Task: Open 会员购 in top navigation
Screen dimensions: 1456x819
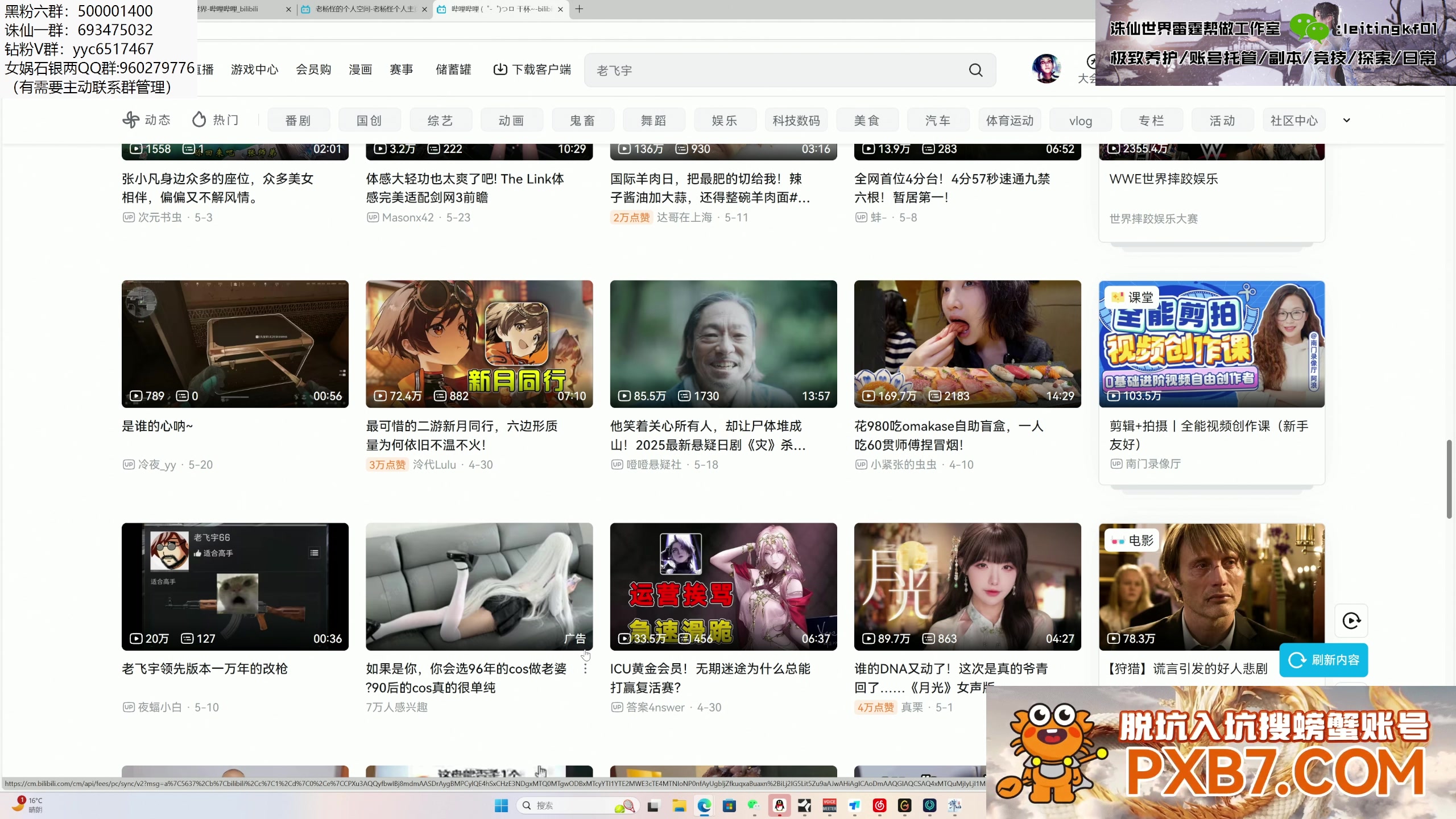Action: pos(313,69)
